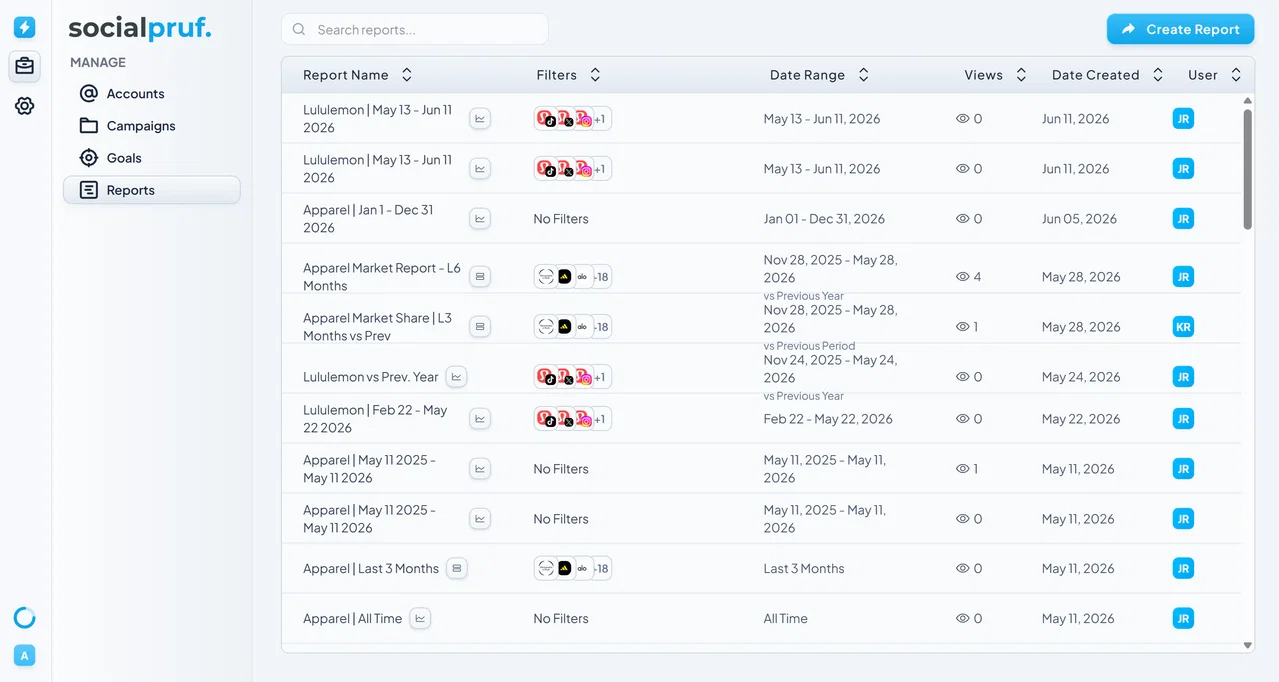1279x682 pixels.
Task: Sort the table by Report Name
Action: click(x=406, y=75)
